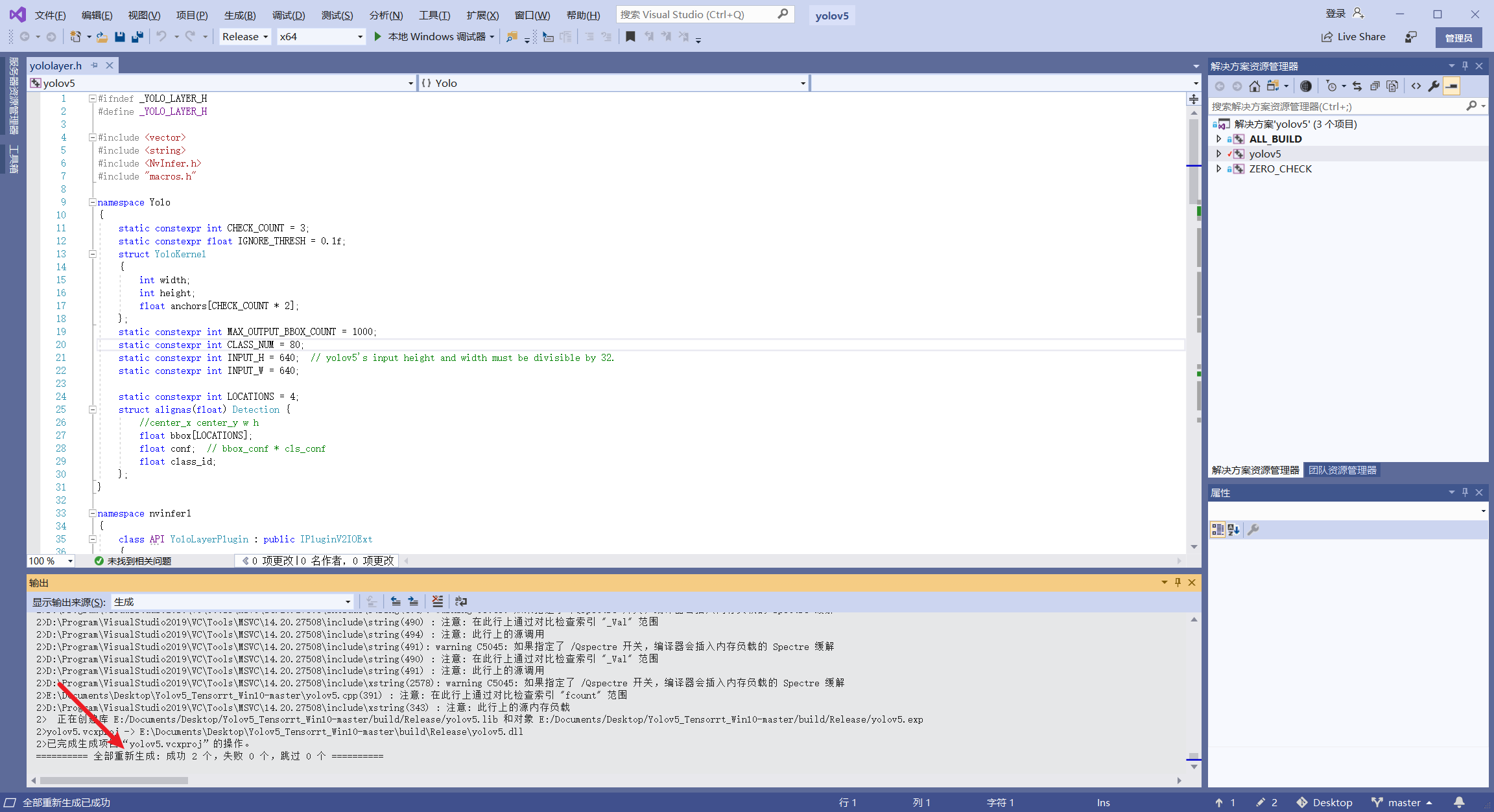Toggle Show All Files in Solution Explorer

click(1392, 86)
